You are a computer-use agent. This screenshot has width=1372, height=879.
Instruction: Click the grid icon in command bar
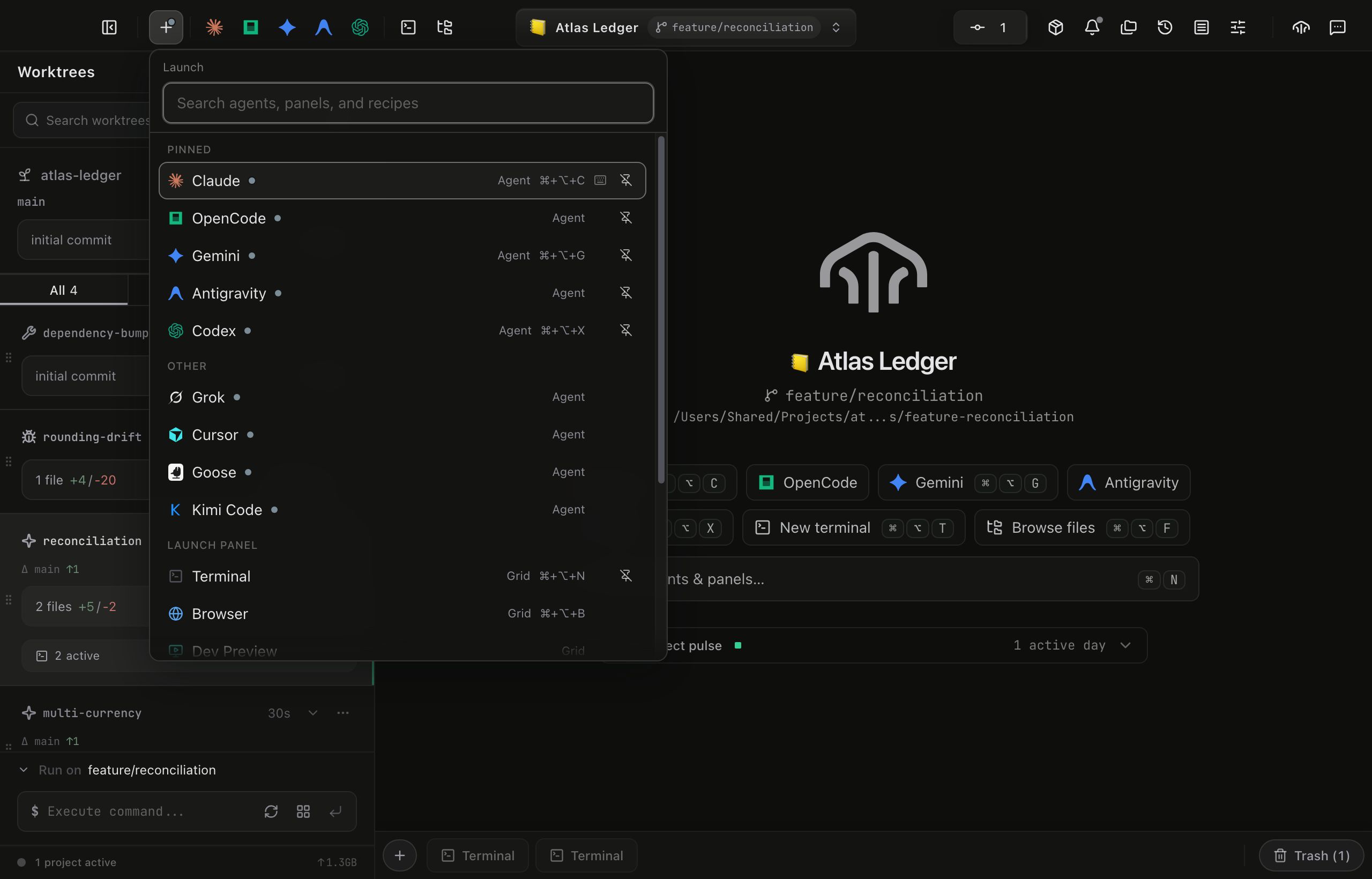coord(304,811)
